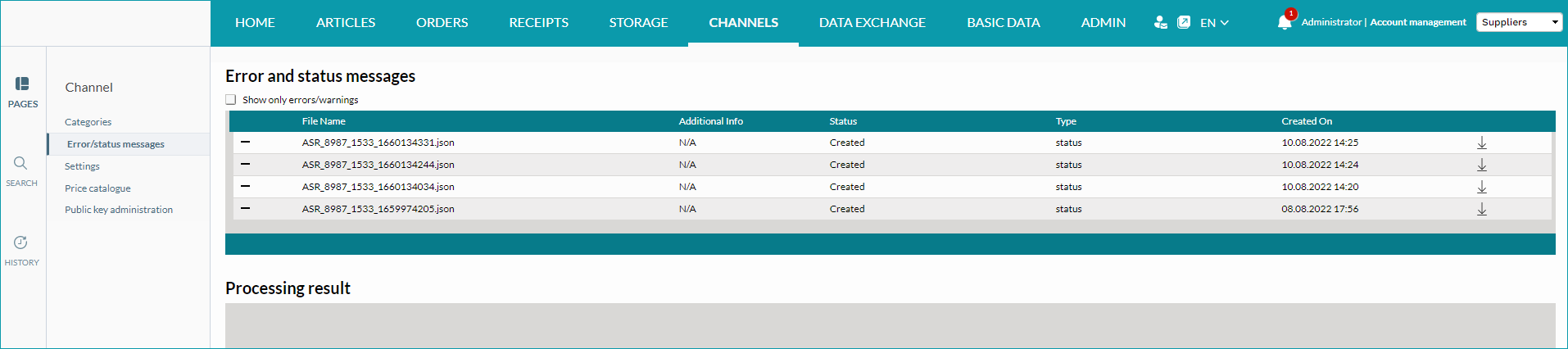
Task: Download ASR_8987_1533_1660134331.json file
Action: pos(1482,143)
